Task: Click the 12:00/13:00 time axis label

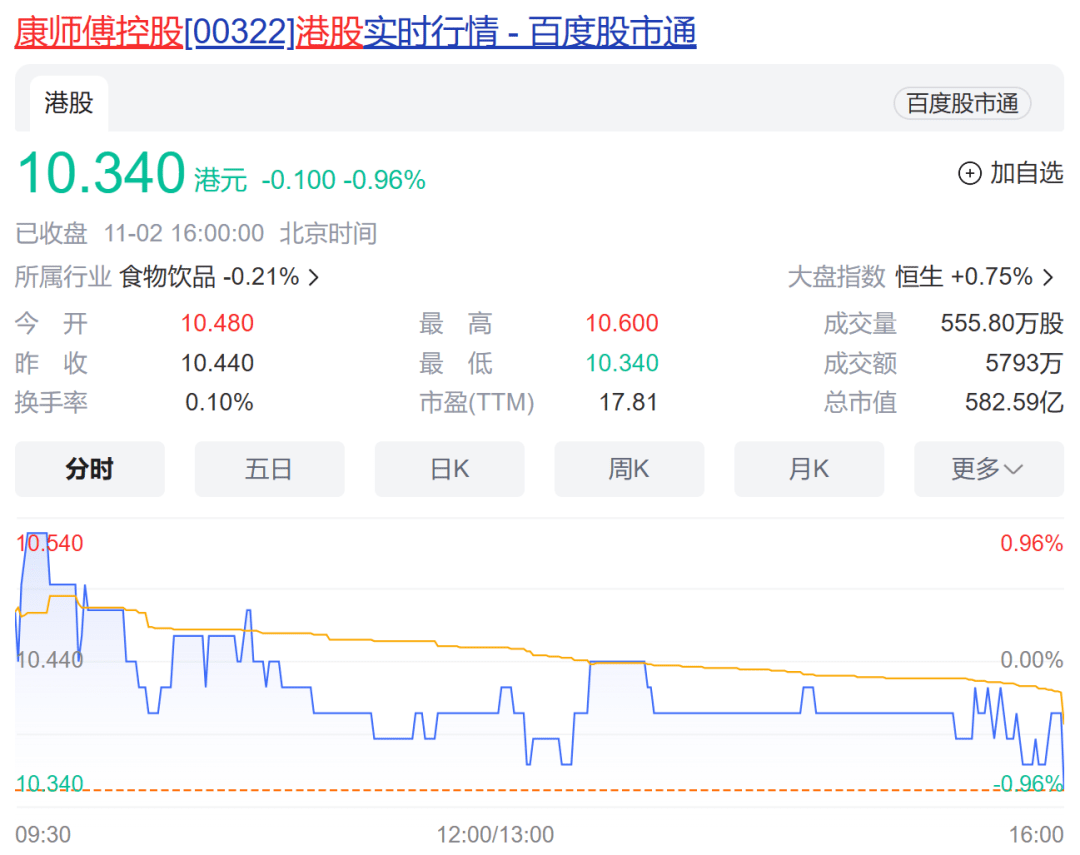Action: pyautogui.click(x=495, y=834)
